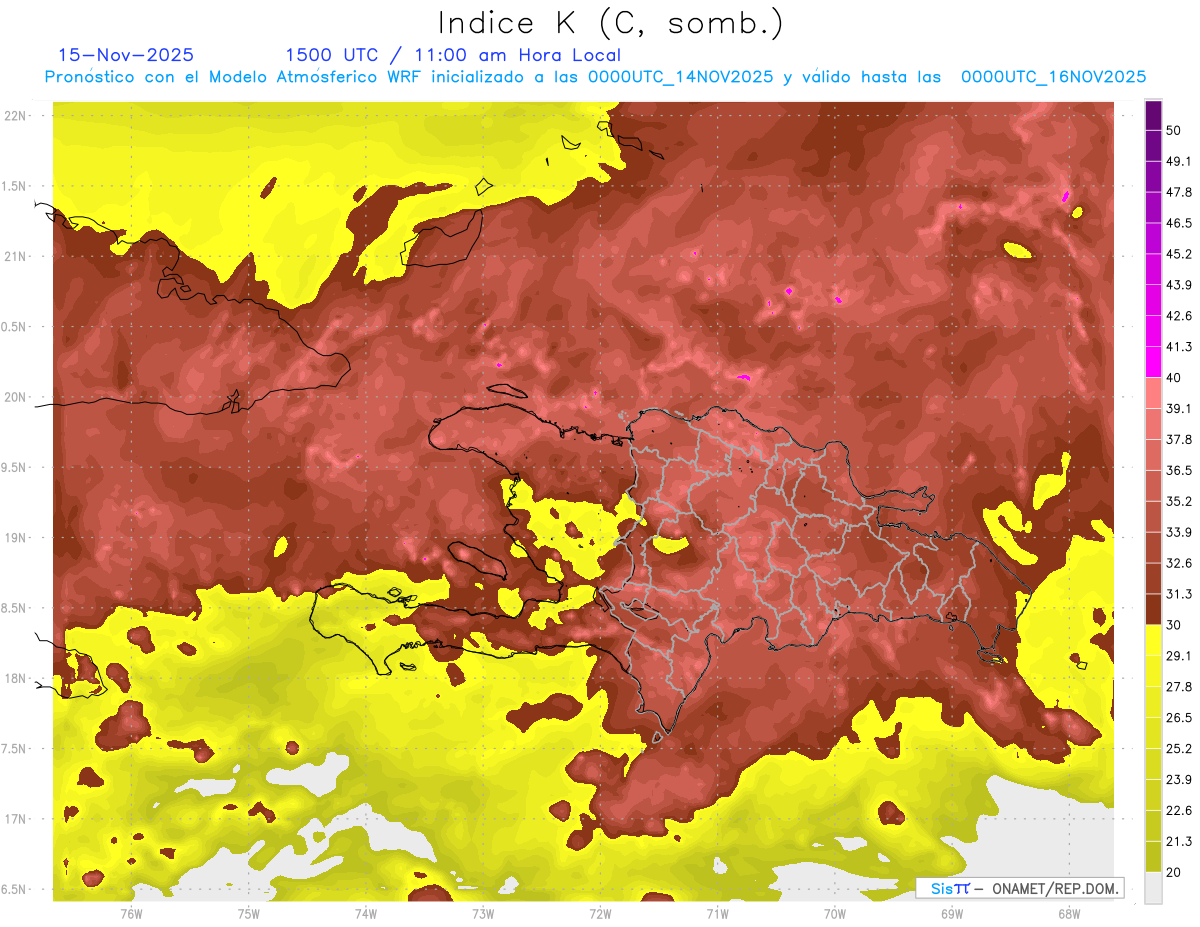The width and height of the screenshot is (1200, 927).
Task: Click the longitude label '74W'
Action: (x=366, y=914)
